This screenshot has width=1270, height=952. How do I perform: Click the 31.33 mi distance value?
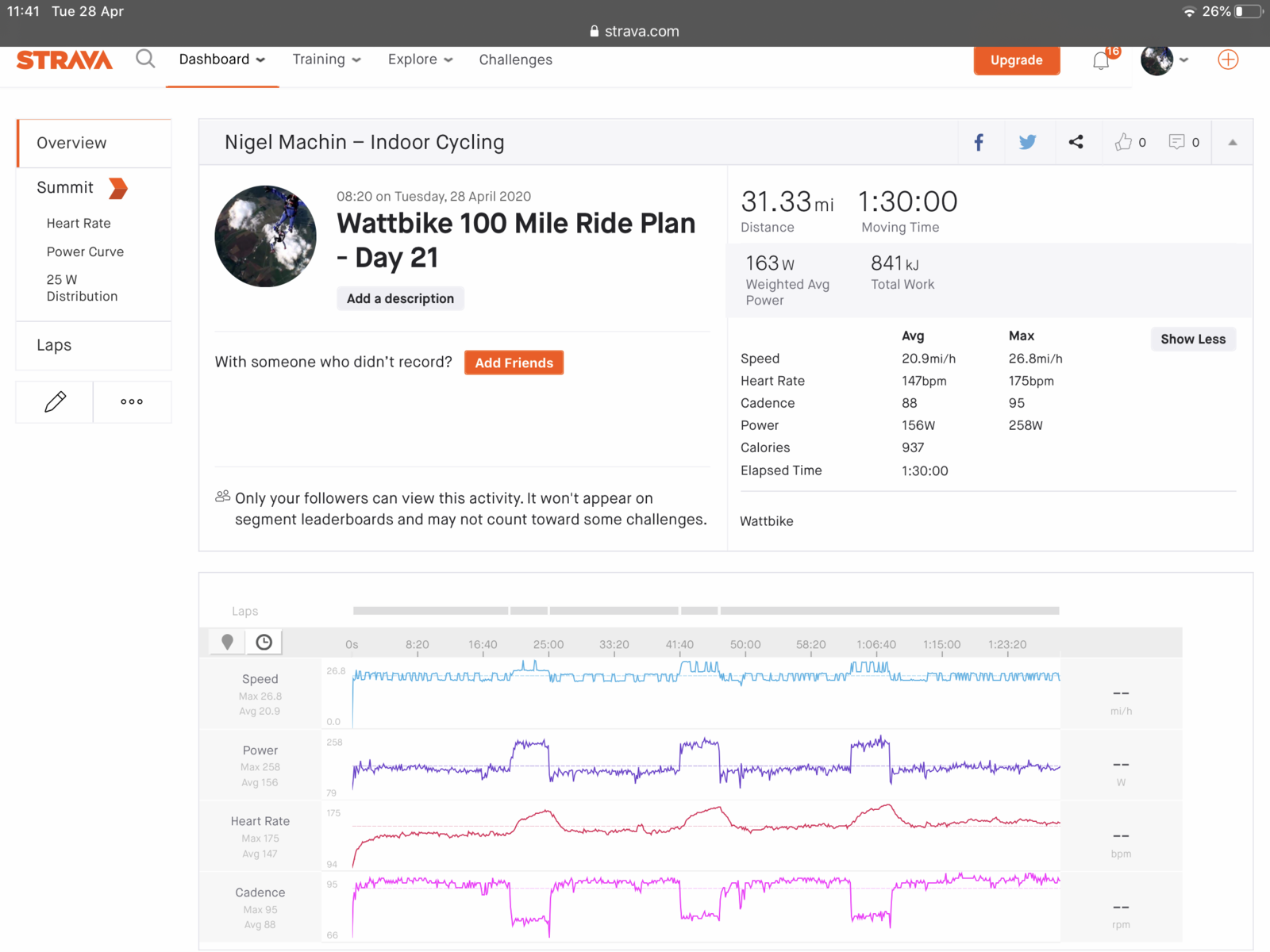787,202
